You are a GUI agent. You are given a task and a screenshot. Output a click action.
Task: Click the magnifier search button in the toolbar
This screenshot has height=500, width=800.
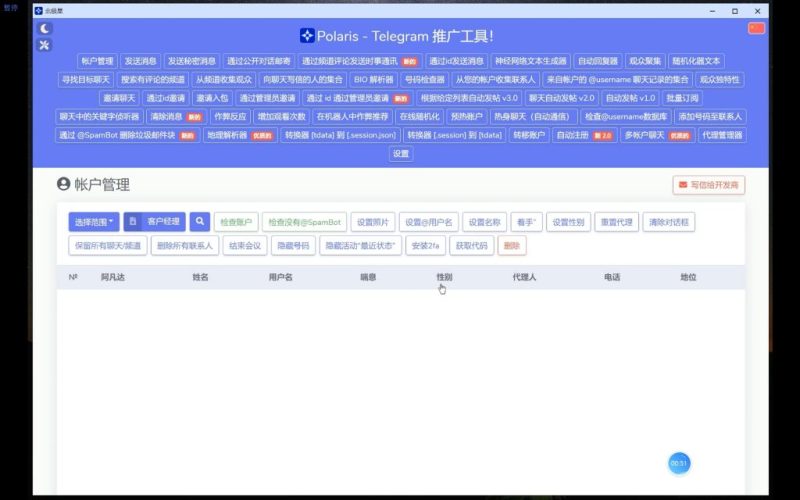coord(200,221)
